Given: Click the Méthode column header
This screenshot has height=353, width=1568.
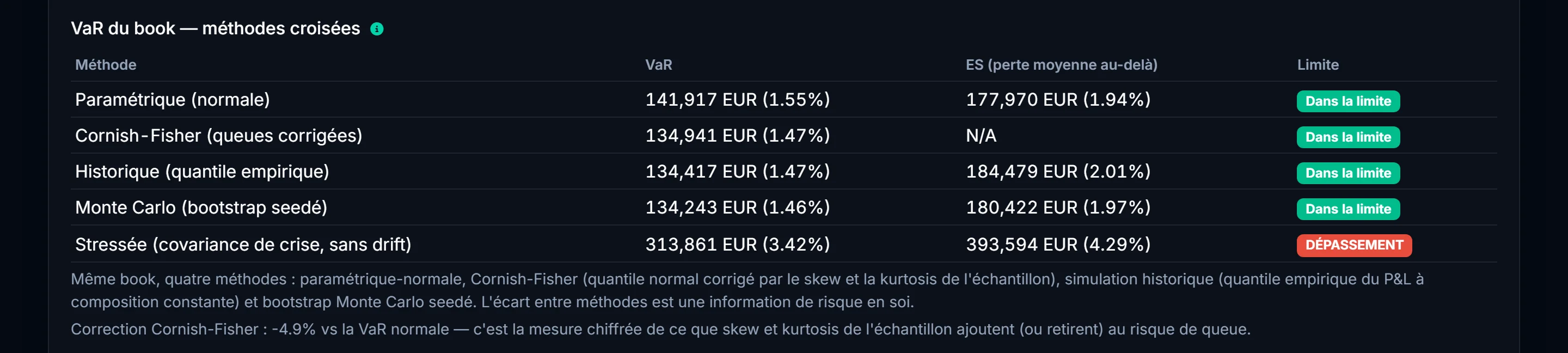Looking at the screenshot, I should point(105,64).
